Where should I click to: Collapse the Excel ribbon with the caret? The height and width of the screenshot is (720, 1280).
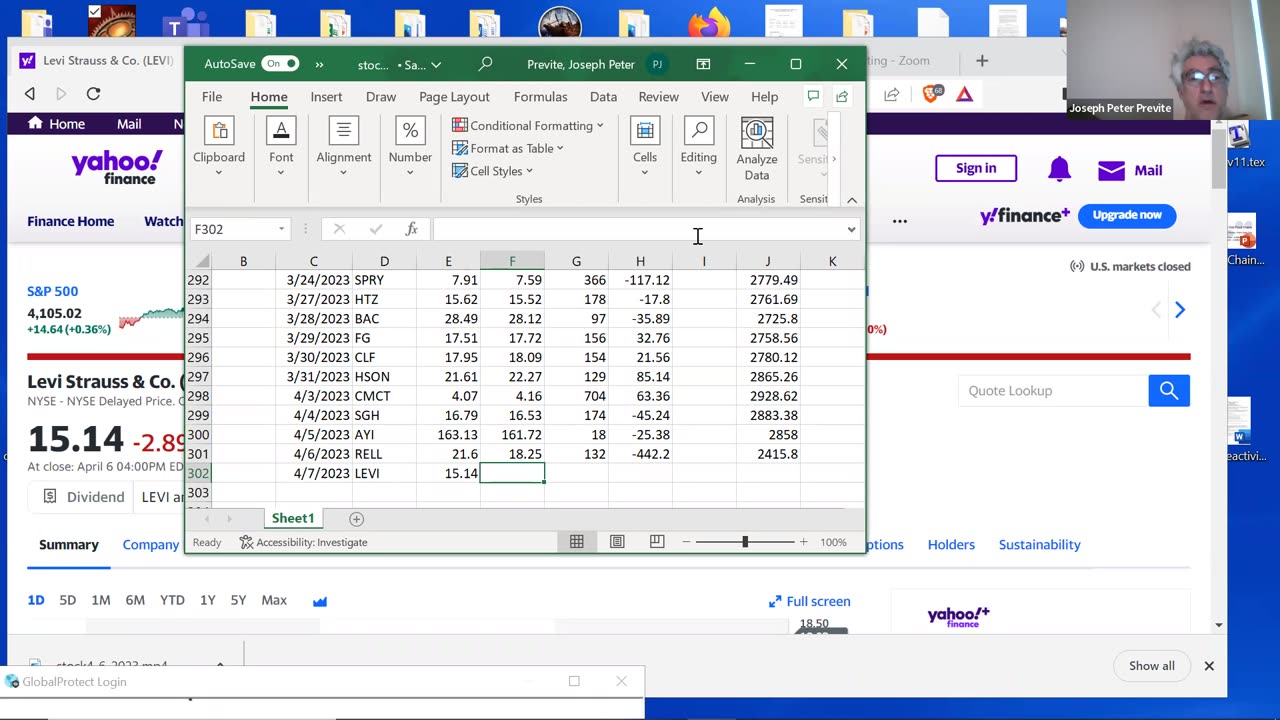pyautogui.click(x=852, y=200)
